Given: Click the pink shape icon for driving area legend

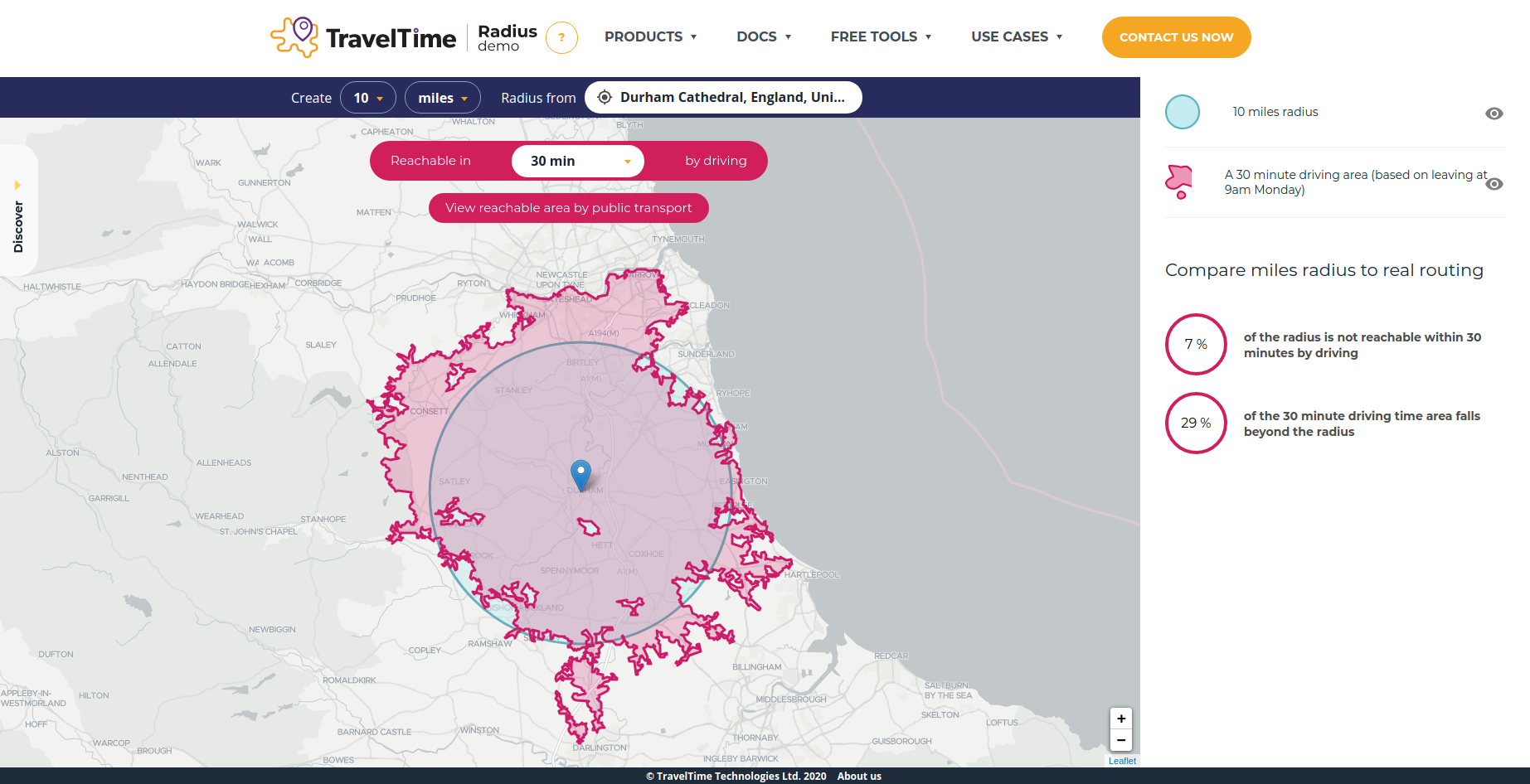Looking at the screenshot, I should [x=1181, y=181].
